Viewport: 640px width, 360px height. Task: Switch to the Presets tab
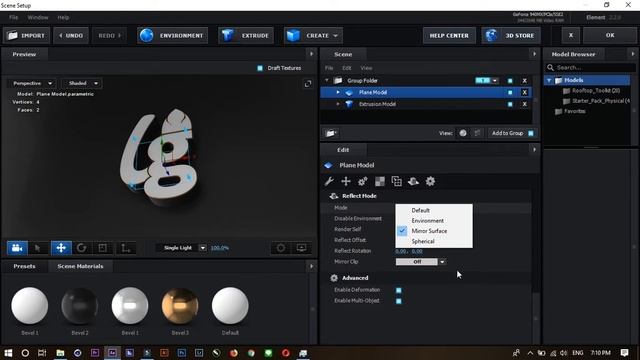(x=24, y=266)
